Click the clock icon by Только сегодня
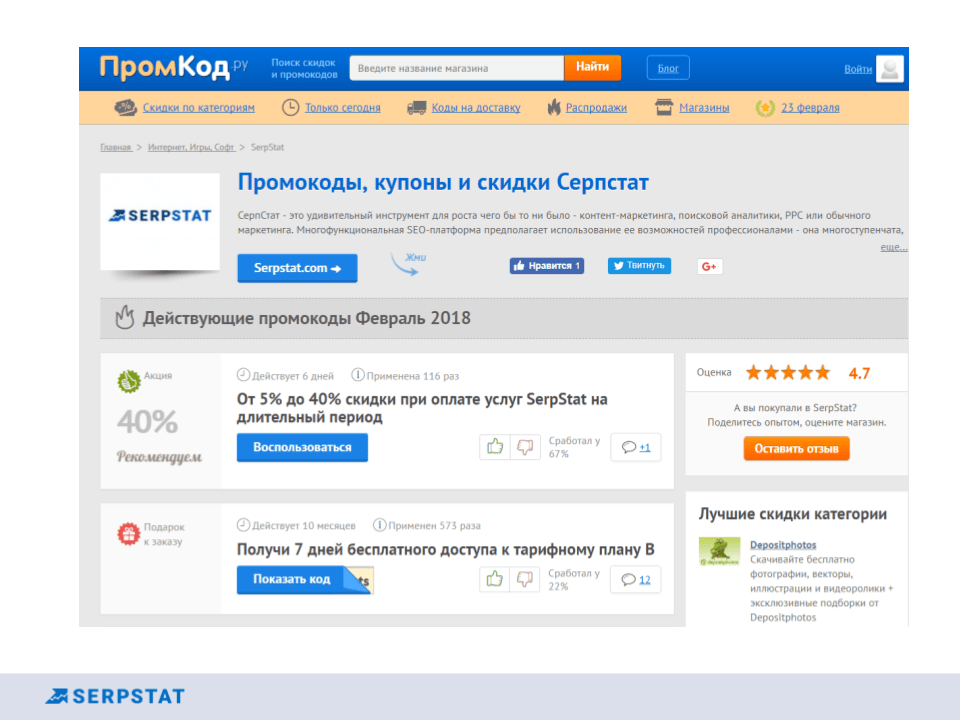The width and height of the screenshot is (960, 720). 290,108
